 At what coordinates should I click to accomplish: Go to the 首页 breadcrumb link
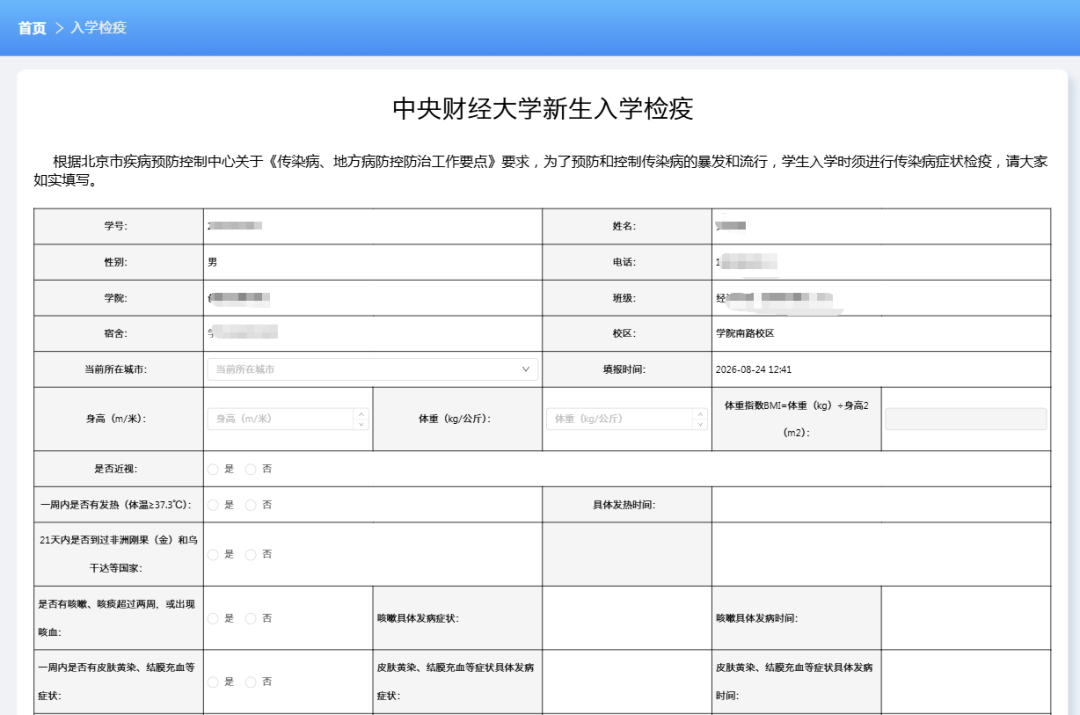point(32,28)
